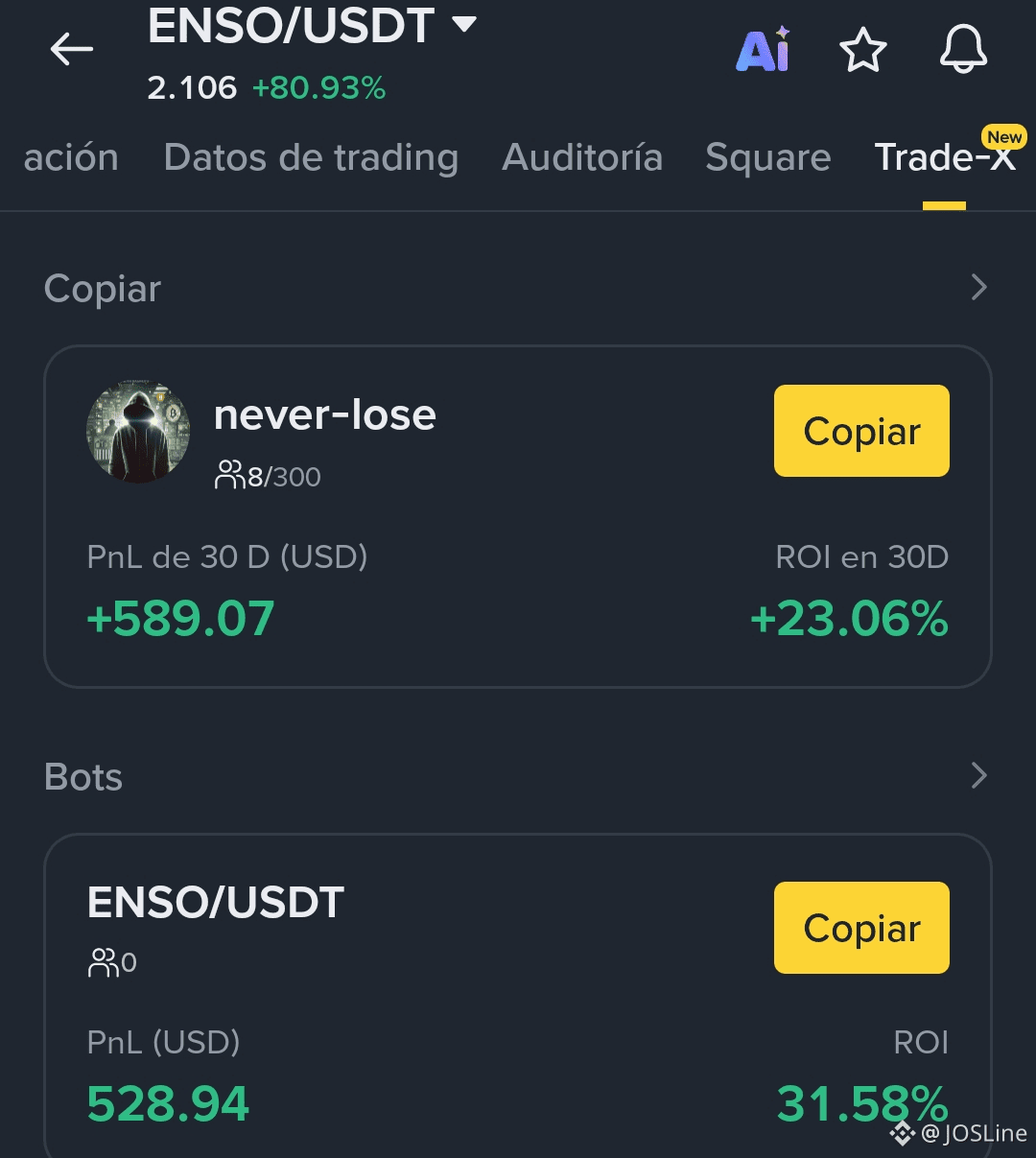Tap the ENSO/USDT bot title
Image resolution: width=1036 pixels, height=1158 pixels.
click(x=216, y=903)
